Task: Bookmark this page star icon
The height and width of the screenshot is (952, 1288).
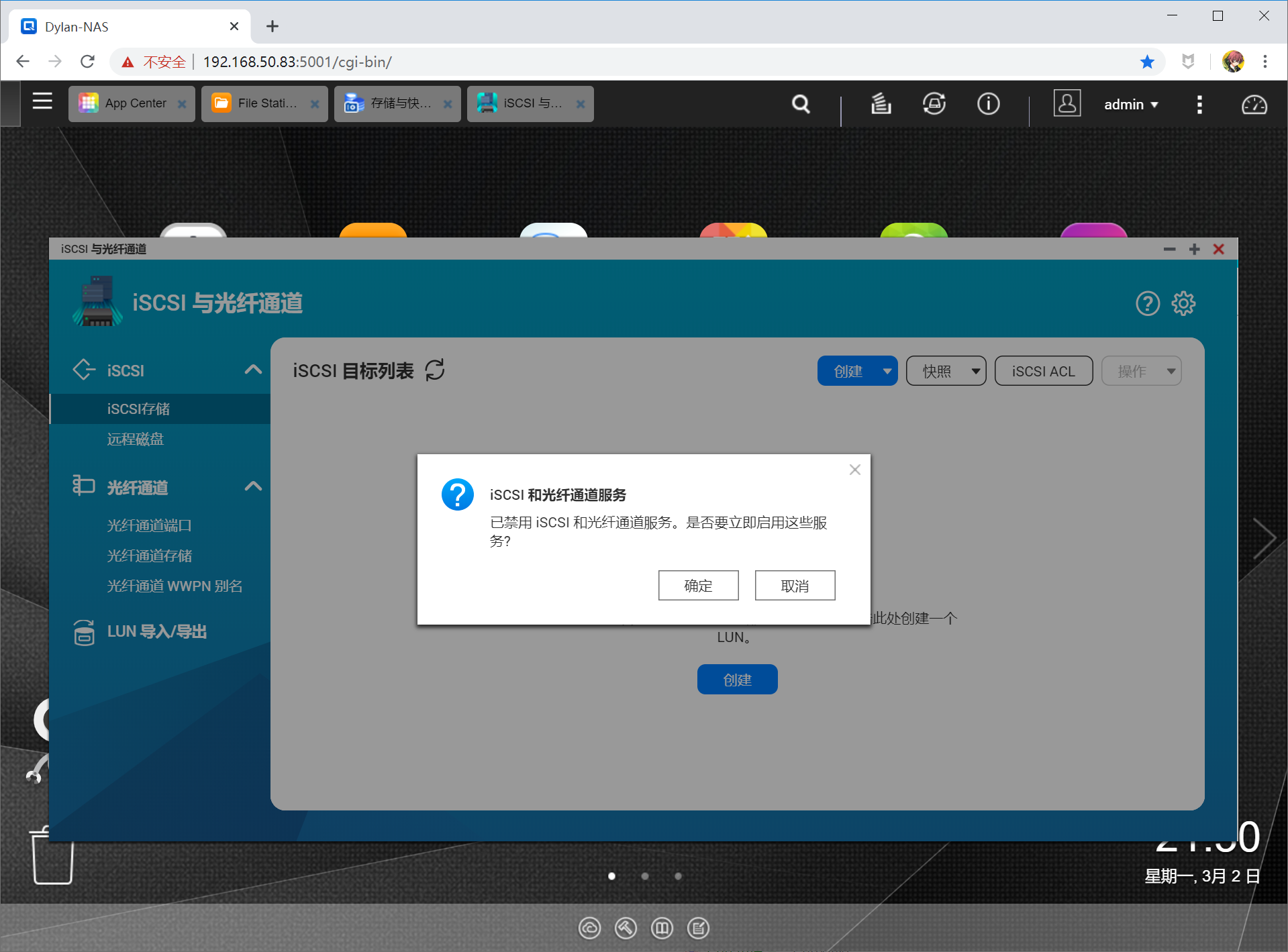Action: click(x=1147, y=62)
